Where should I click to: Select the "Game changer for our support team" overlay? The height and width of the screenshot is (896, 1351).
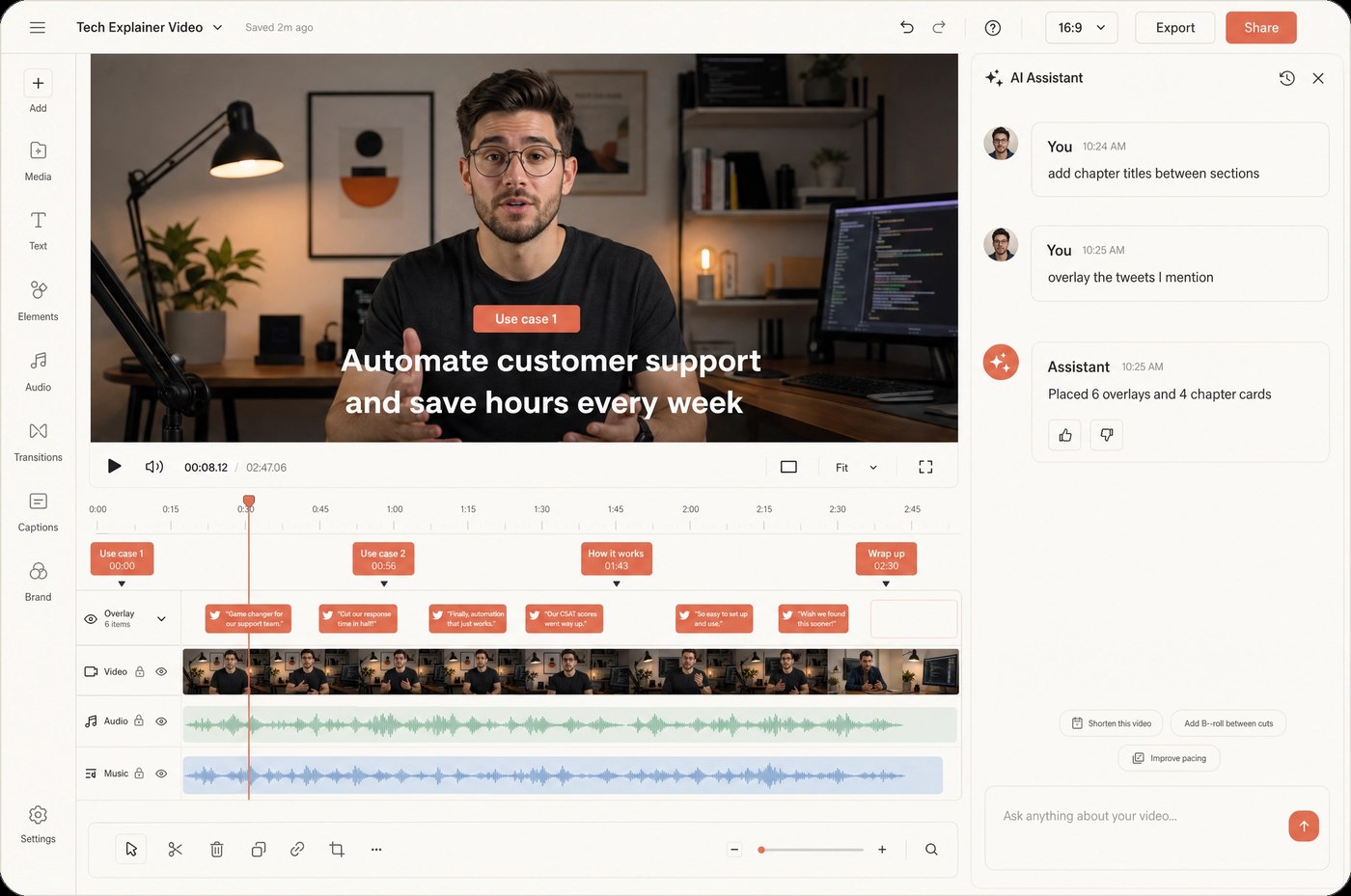[x=248, y=618]
